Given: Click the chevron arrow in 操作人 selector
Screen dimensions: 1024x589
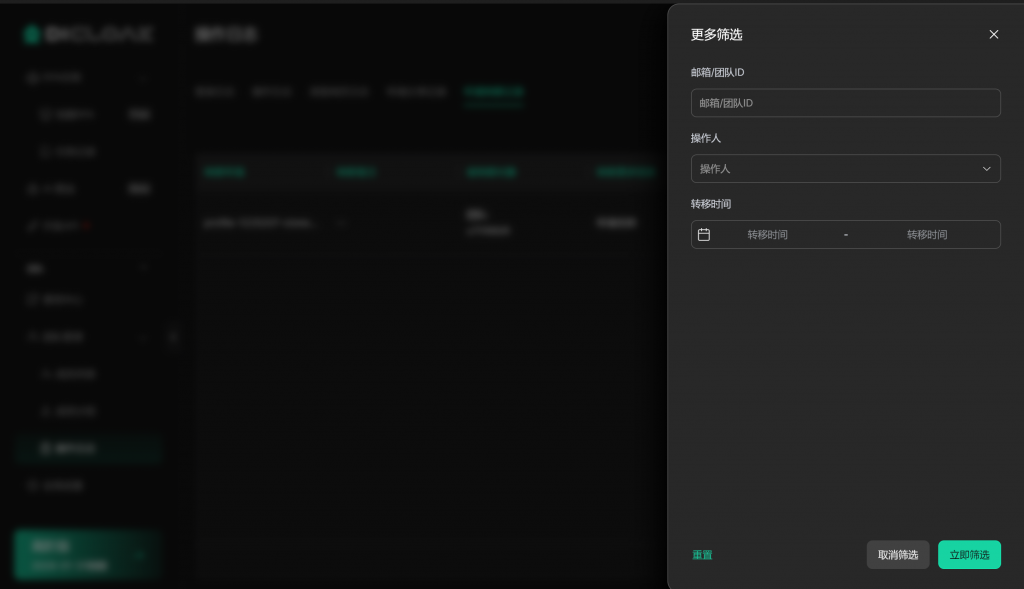Looking at the screenshot, I should coord(986,169).
